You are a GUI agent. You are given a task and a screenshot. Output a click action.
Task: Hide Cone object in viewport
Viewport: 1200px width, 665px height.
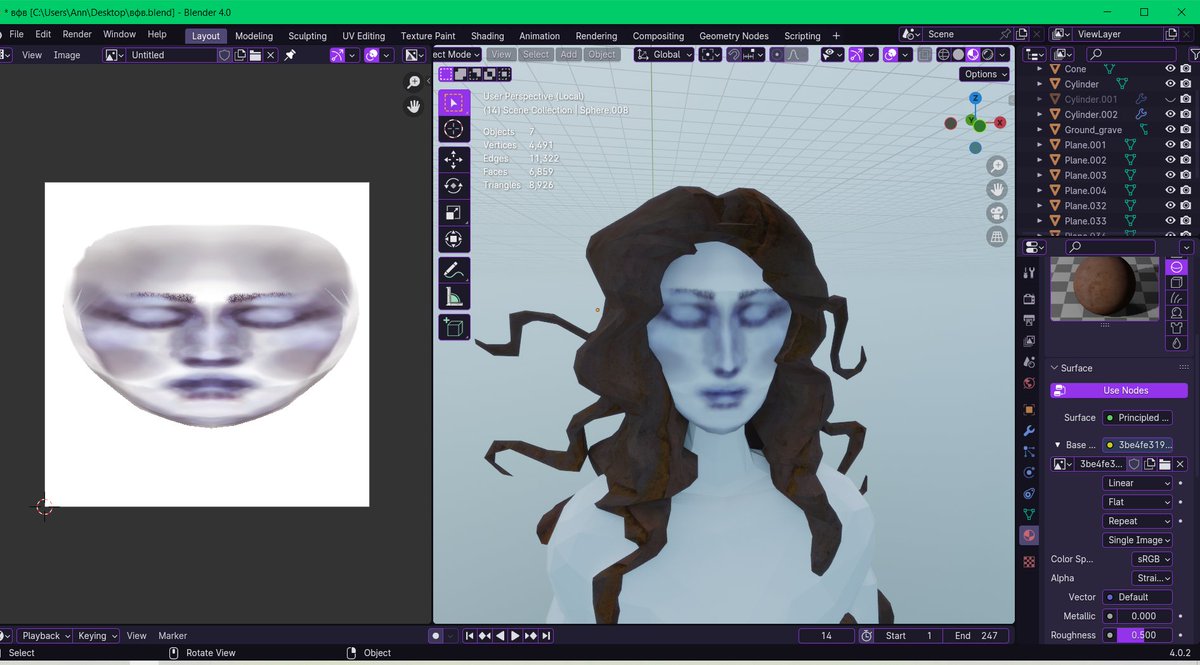pyautogui.click(x=1170, y=69)
